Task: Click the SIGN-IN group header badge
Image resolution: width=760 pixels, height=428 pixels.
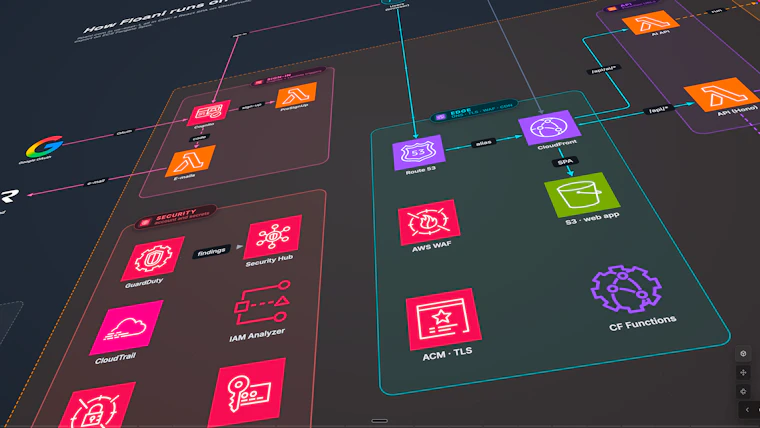Action: (x=288, y=76)
